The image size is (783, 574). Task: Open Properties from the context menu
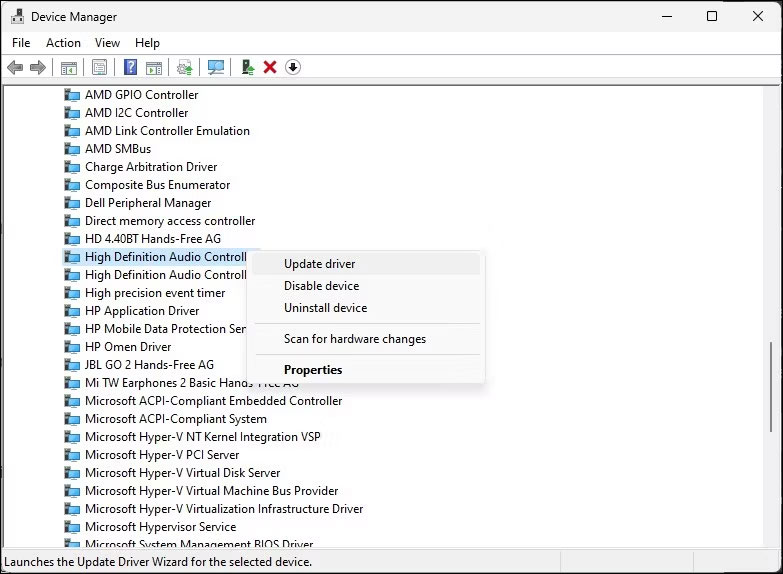tap(313, 370)
